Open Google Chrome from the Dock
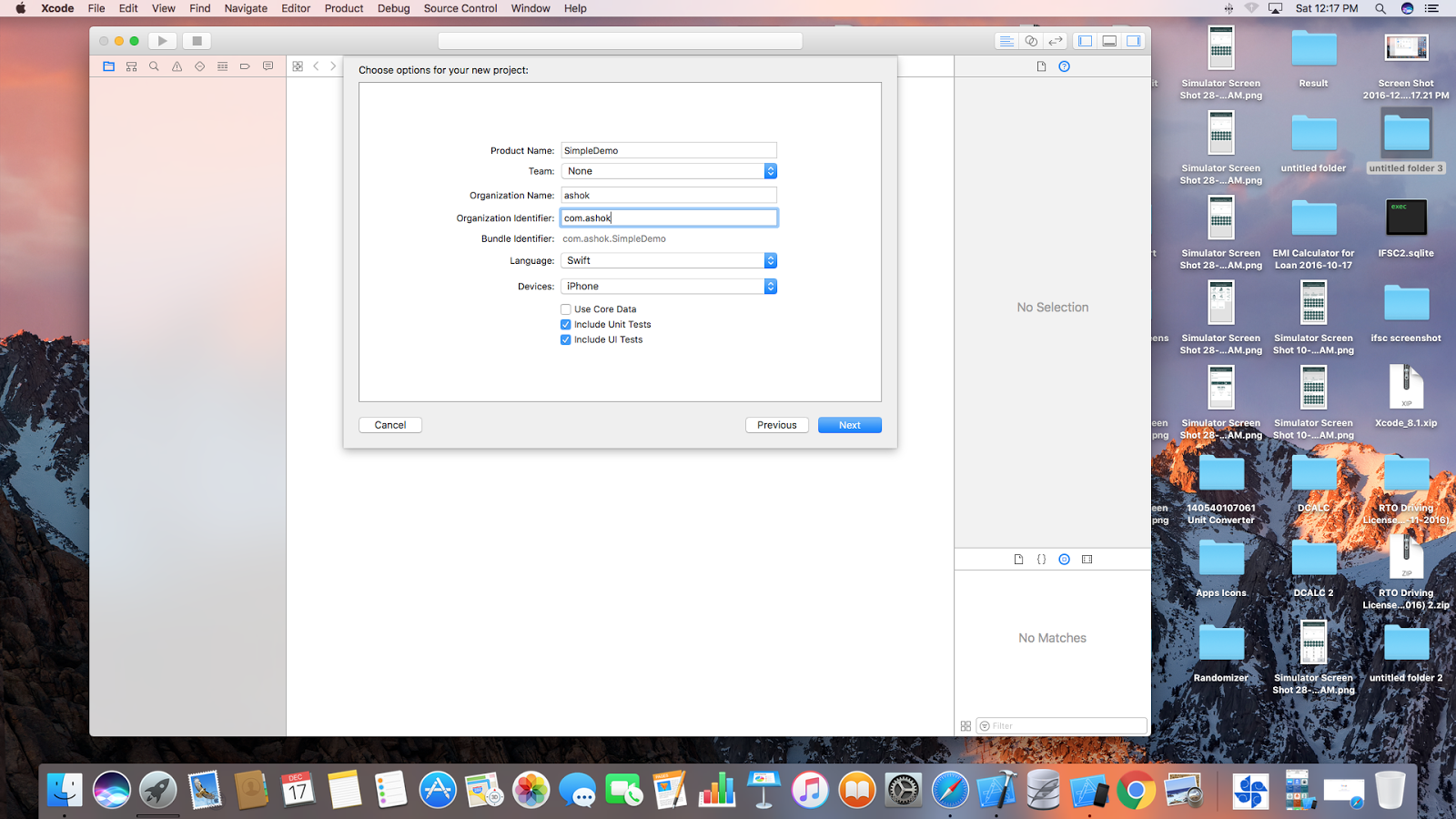Screen dimensions: 1456x819 click(1136, 790)
